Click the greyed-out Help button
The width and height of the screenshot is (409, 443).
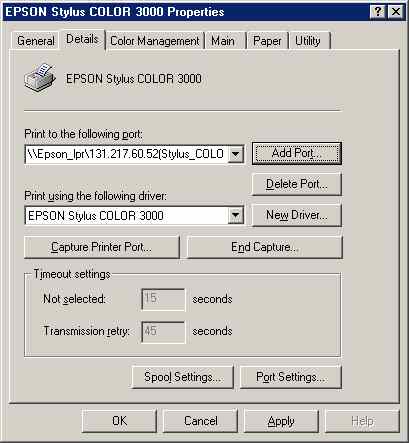[362, 421]
